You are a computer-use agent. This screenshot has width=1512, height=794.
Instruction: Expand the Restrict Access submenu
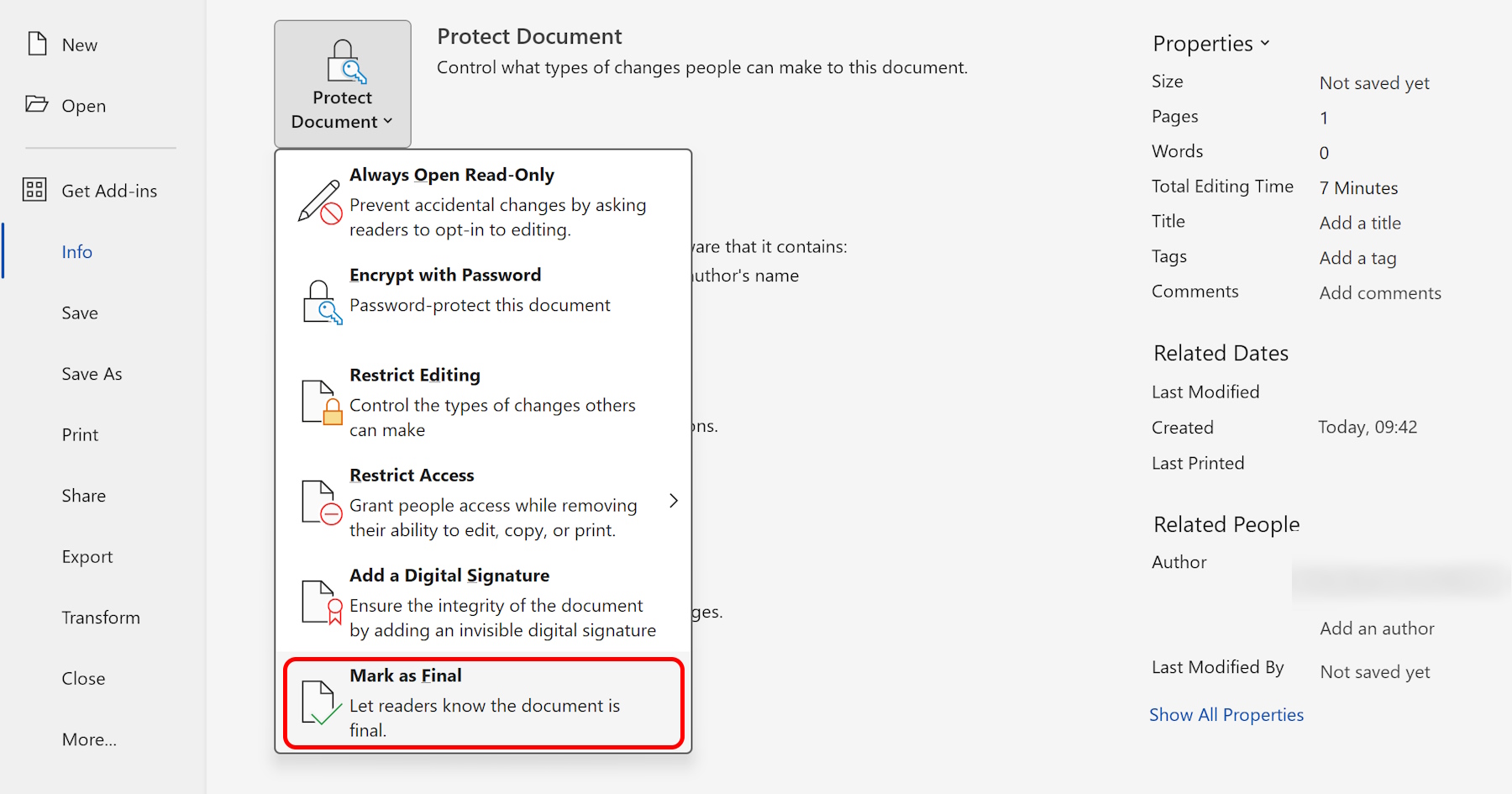click(x=674, y=500)
